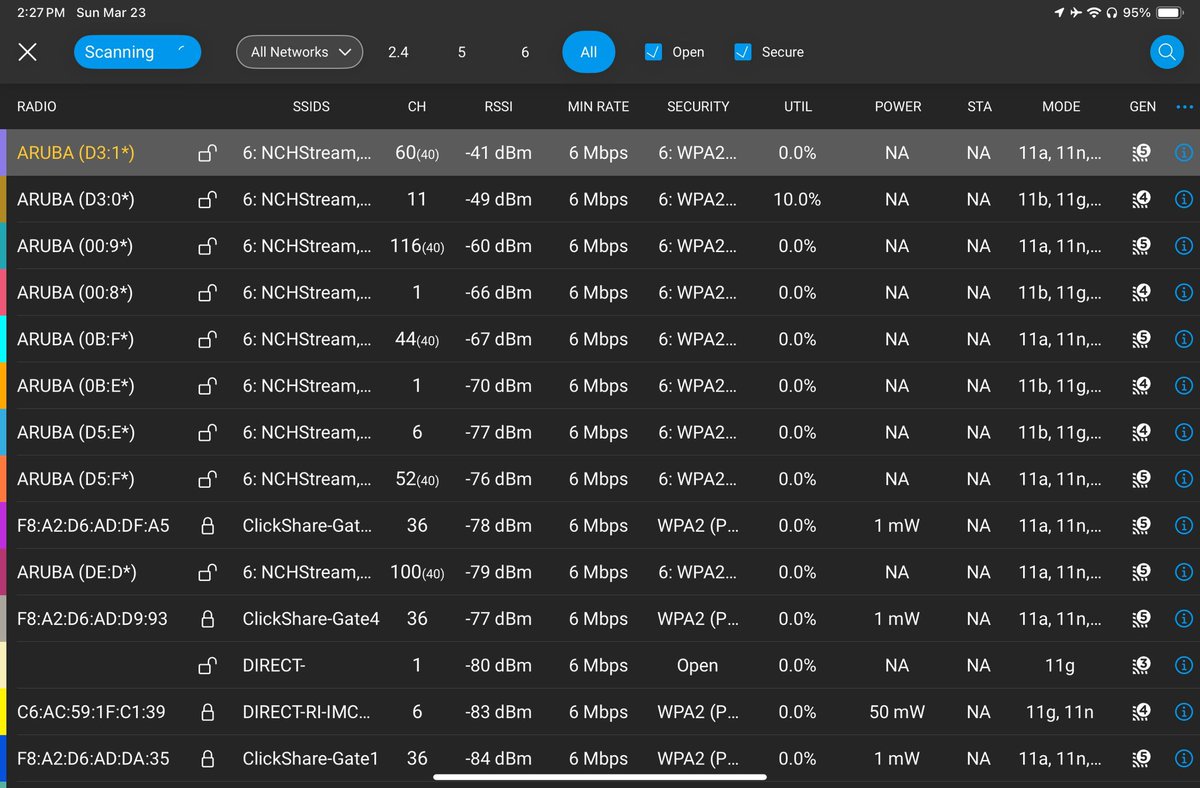The width and height of the screenshot is (1200, 788).
Task: Click the Open security cell
Action: 697,665
